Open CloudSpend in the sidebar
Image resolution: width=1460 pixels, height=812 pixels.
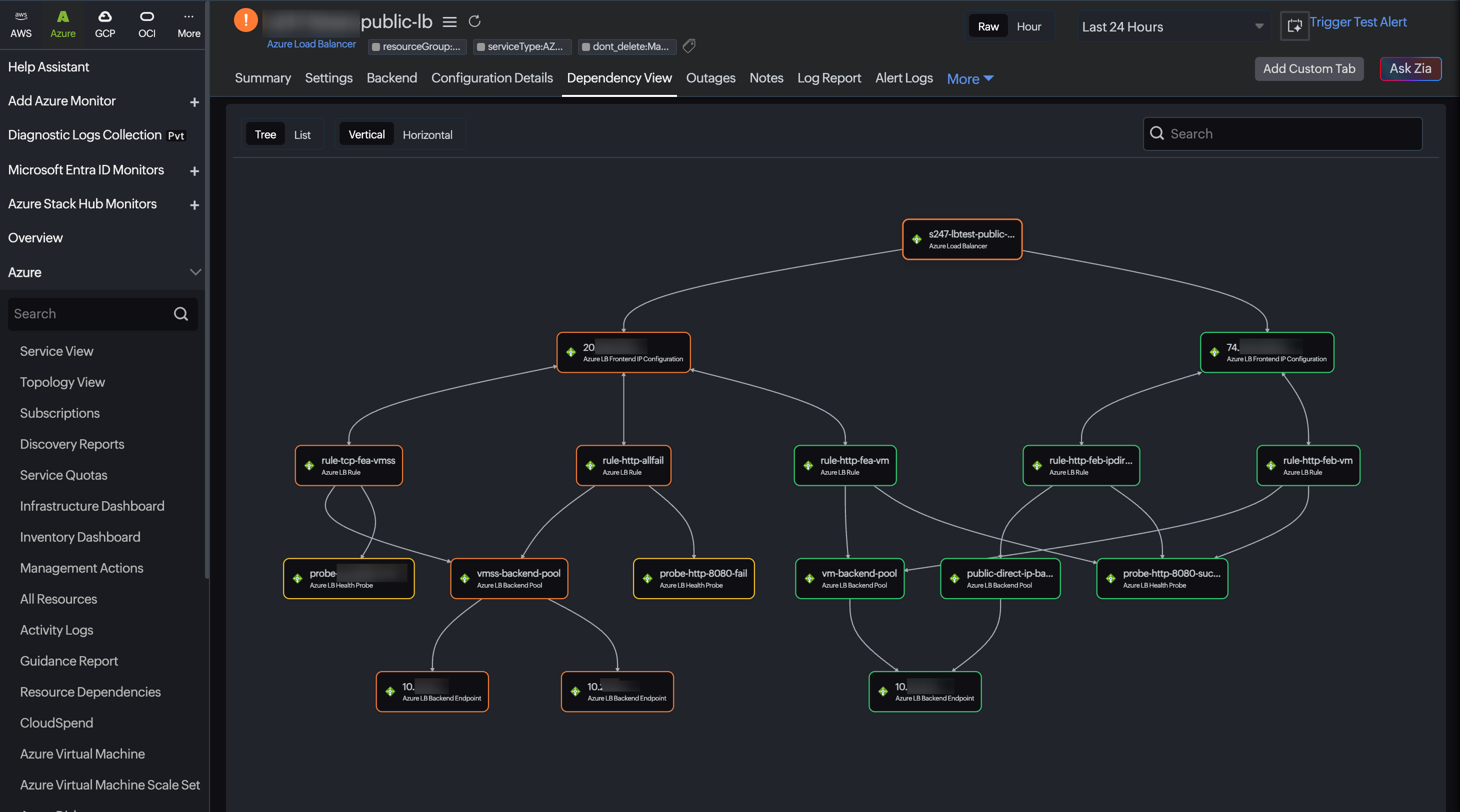pos(56,723)
